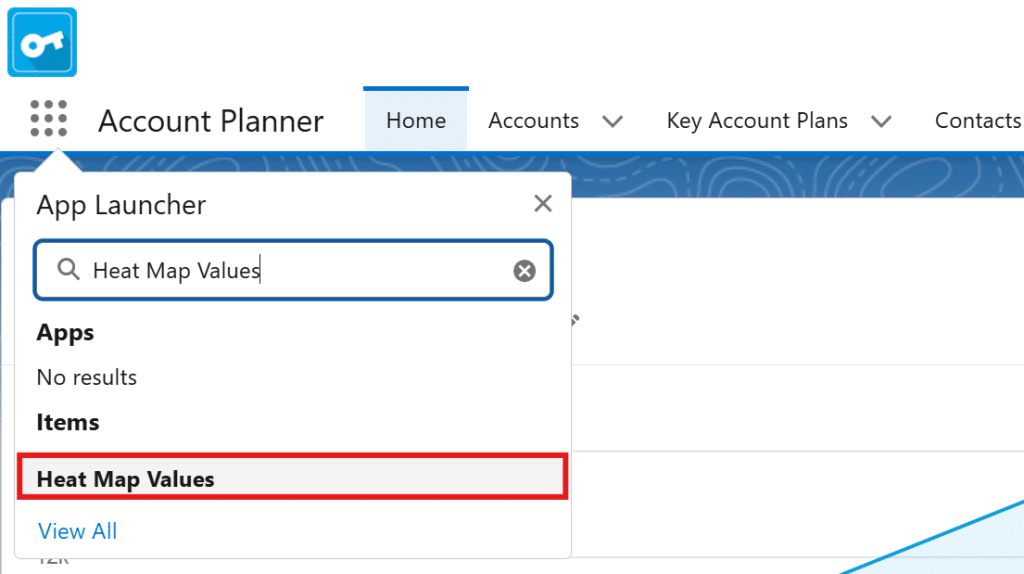Screen dimensions: 1024x574
Task: Expand the Accounts tab dropdown chevron
Action: pos(613,121)
